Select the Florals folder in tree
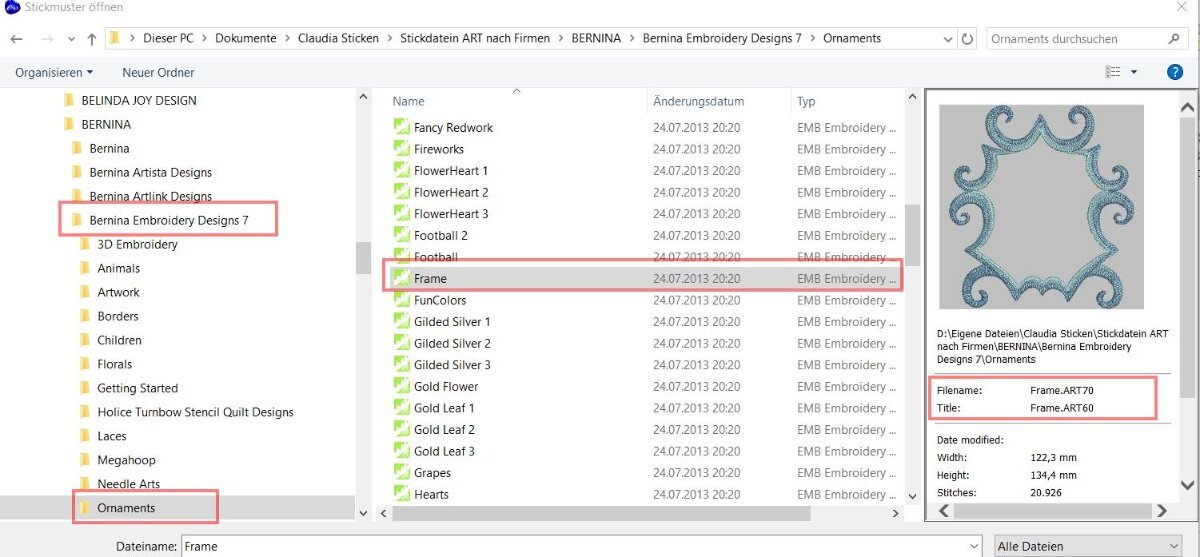The width and height of the screenshot is (1200, 557). [x=114, y=364]
